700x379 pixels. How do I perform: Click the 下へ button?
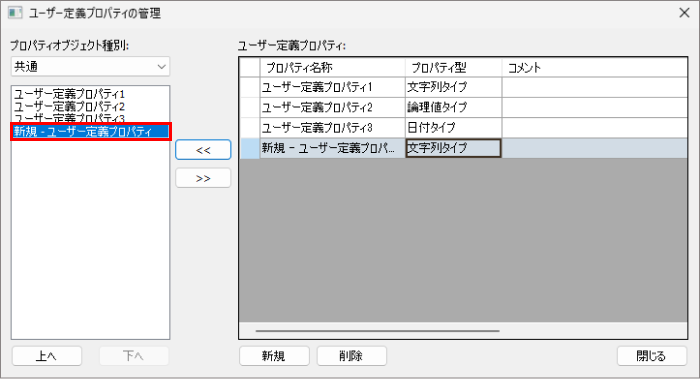point(133,356)
